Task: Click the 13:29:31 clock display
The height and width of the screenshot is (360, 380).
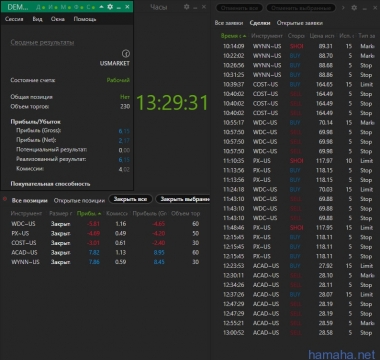Action: pos(172,102)
